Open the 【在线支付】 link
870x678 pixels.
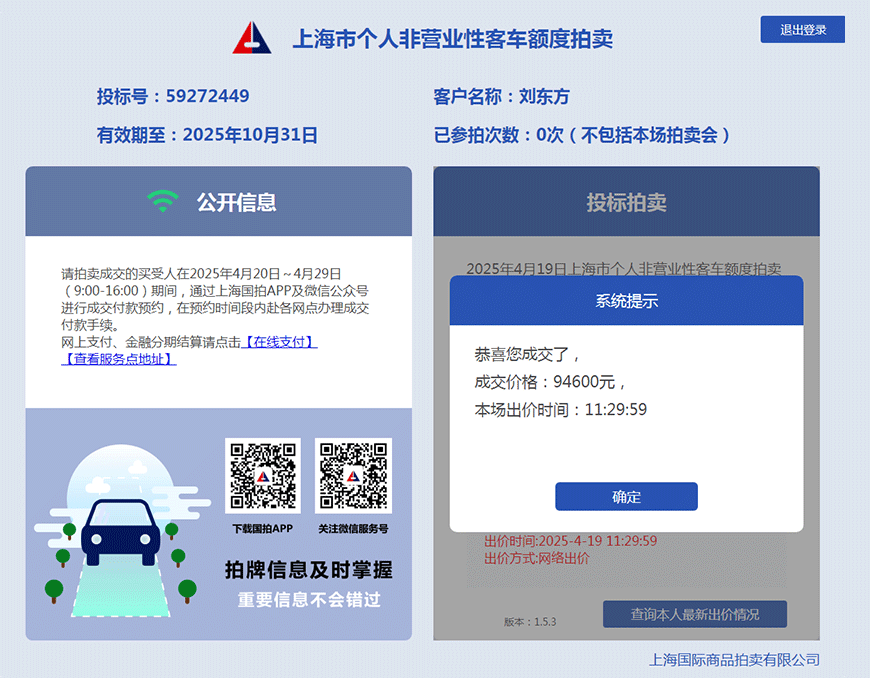pyautogui.click(x=280, y=342)
